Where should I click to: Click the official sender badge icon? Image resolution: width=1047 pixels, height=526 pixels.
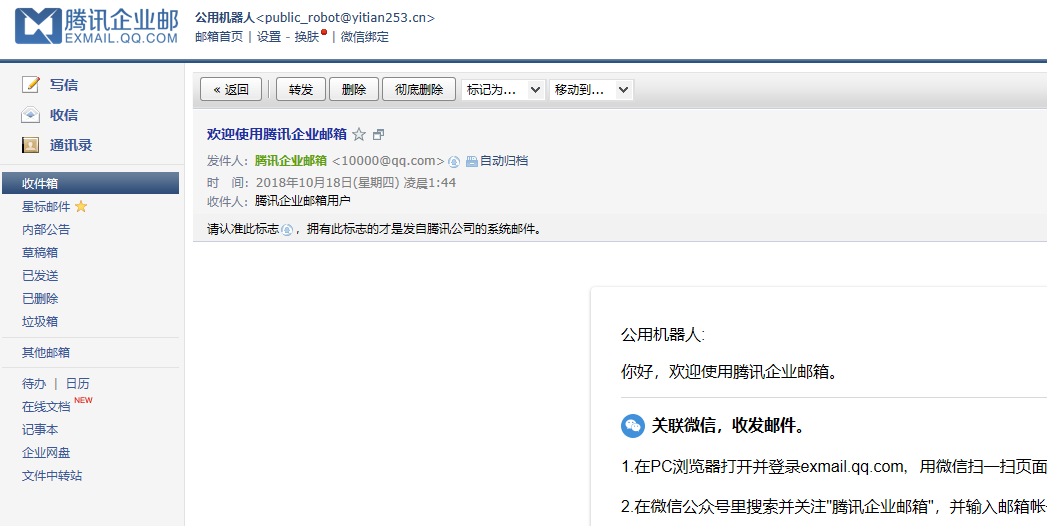[x=454, y=161]
